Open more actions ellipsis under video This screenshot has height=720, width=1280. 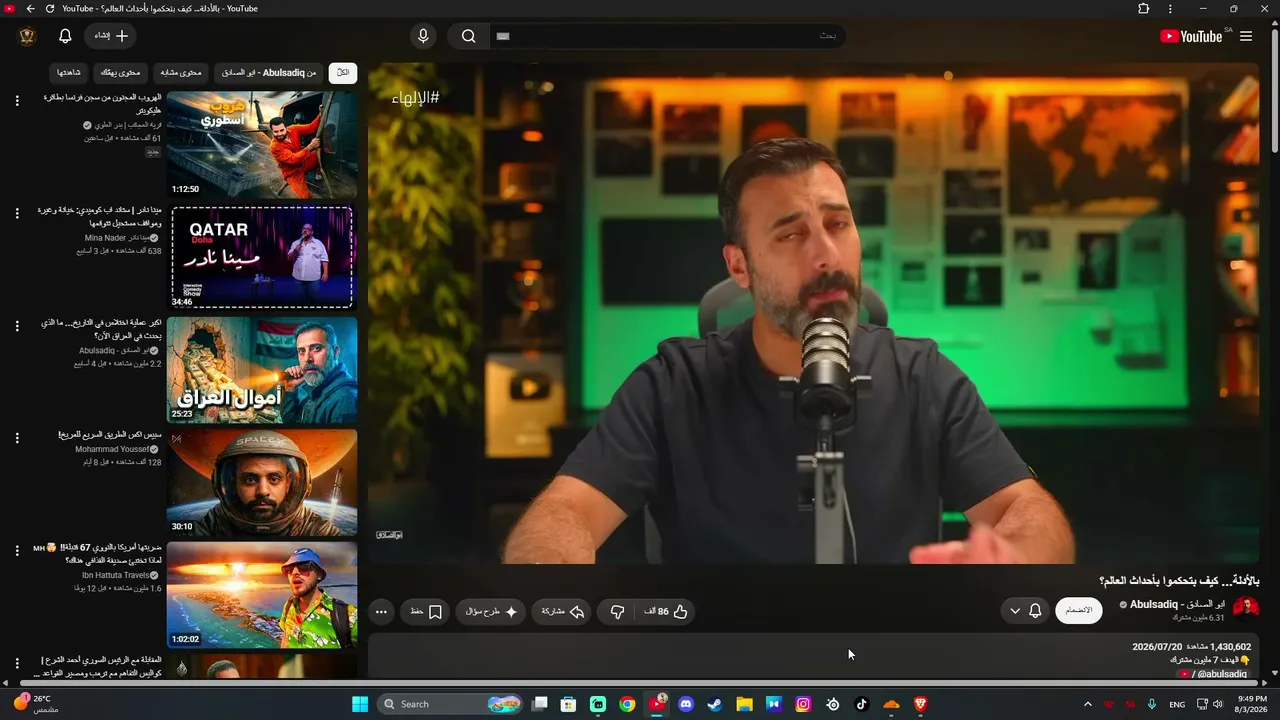pos(381,612)
